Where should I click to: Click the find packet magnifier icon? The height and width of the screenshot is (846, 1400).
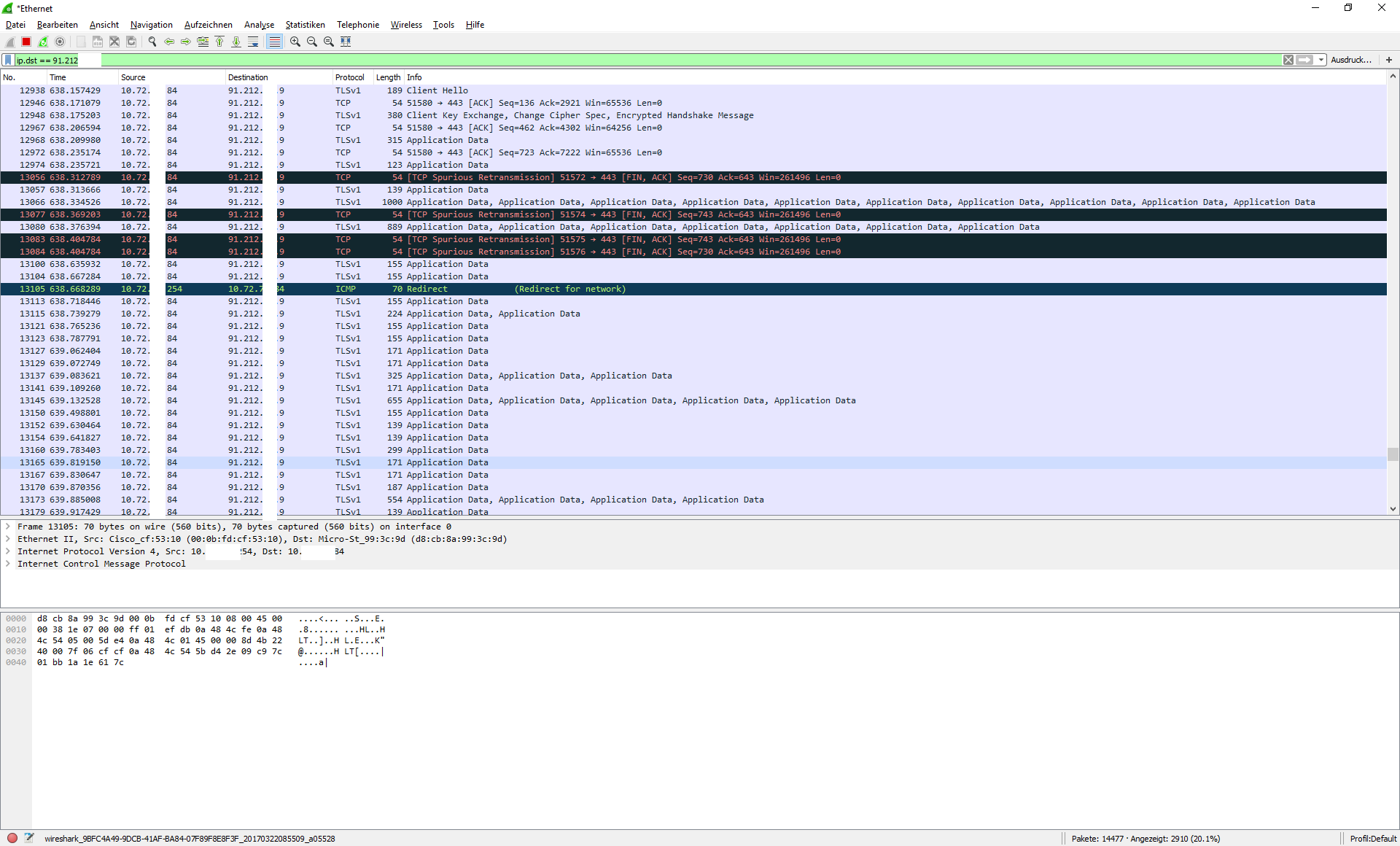pyautogui.click(x=152, y=42)
